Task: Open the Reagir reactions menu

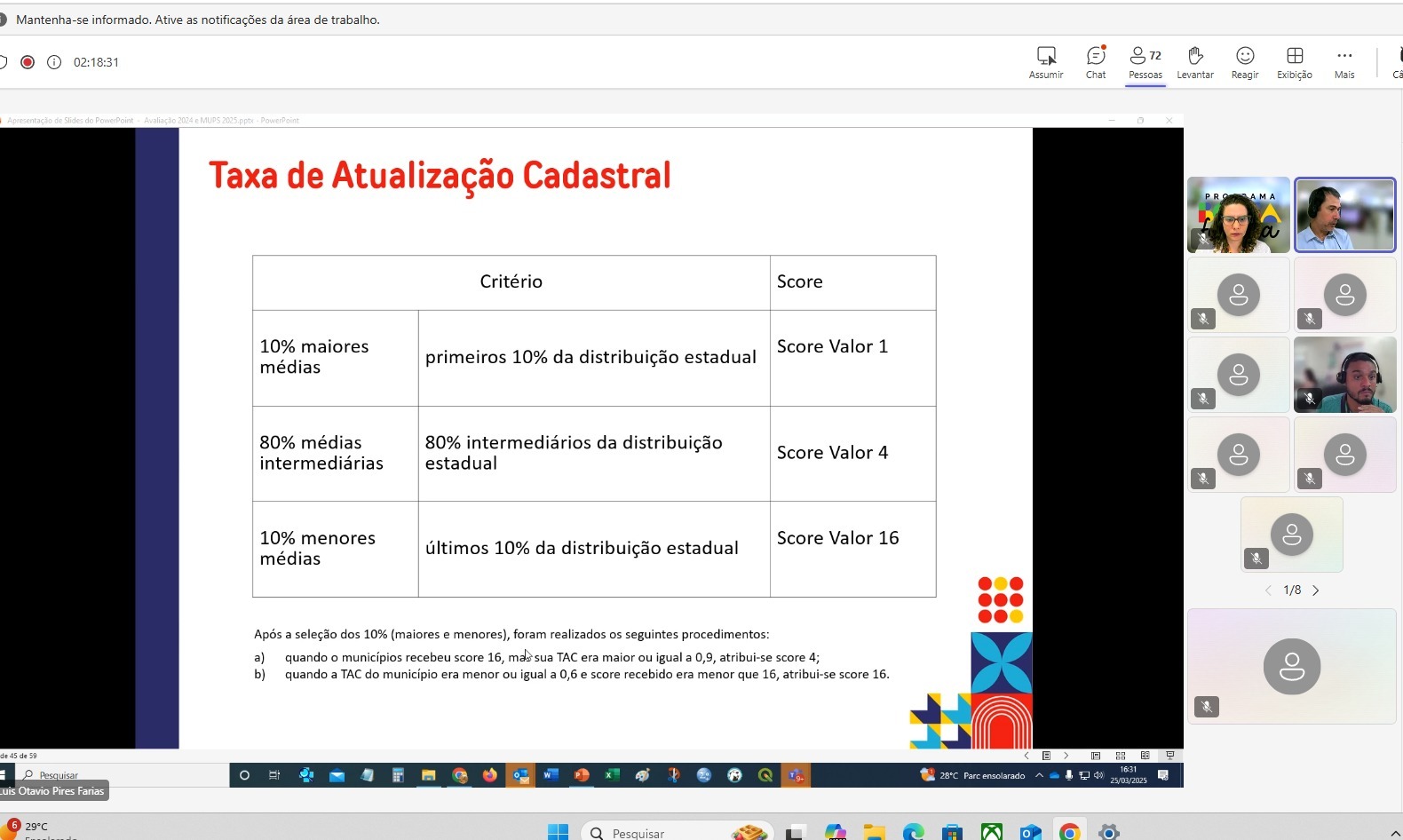Action: [1245, 62]
